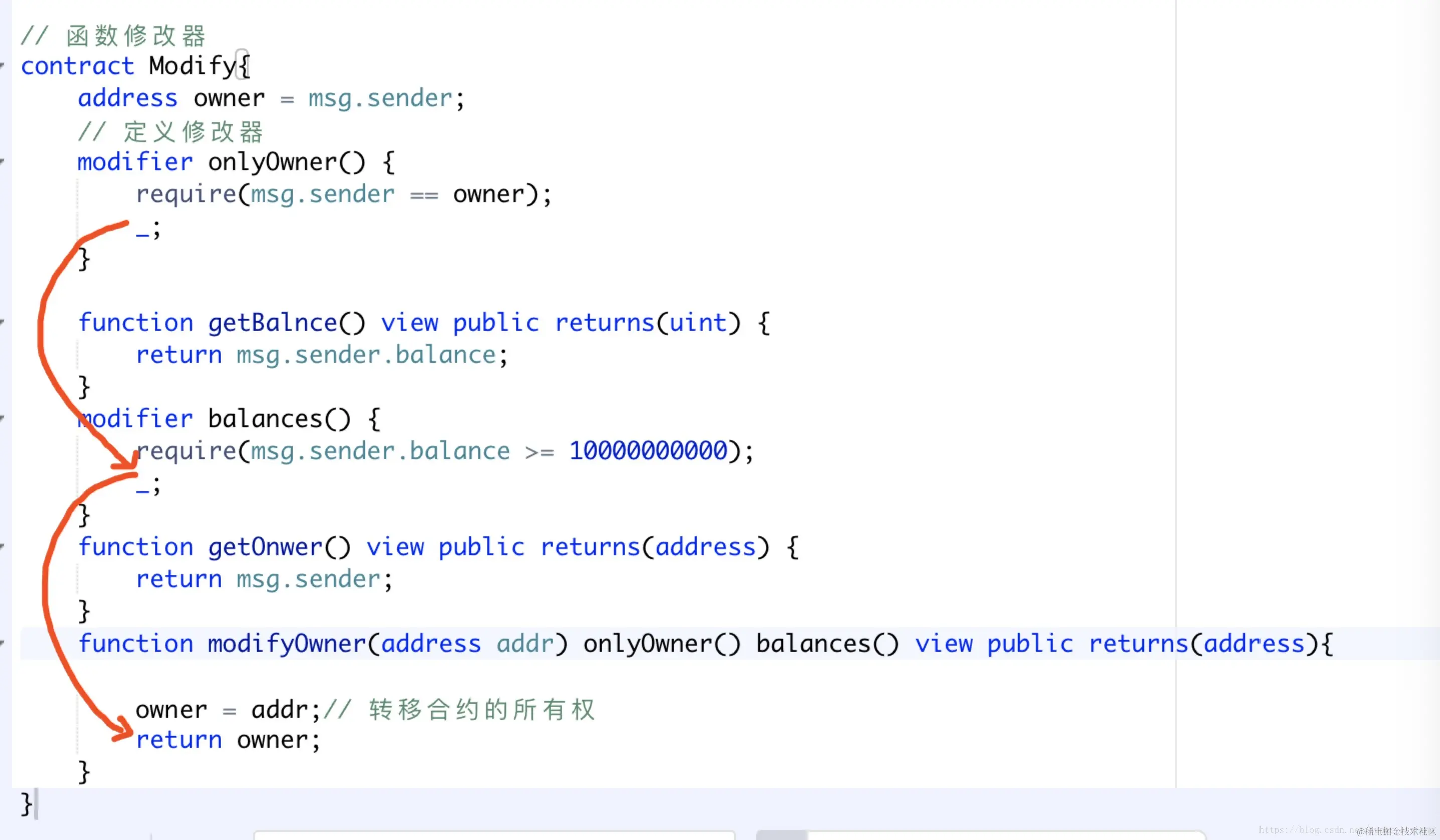Fold the modifyOwner function block
1440x840 pixels.
click(x=3, y=644)
